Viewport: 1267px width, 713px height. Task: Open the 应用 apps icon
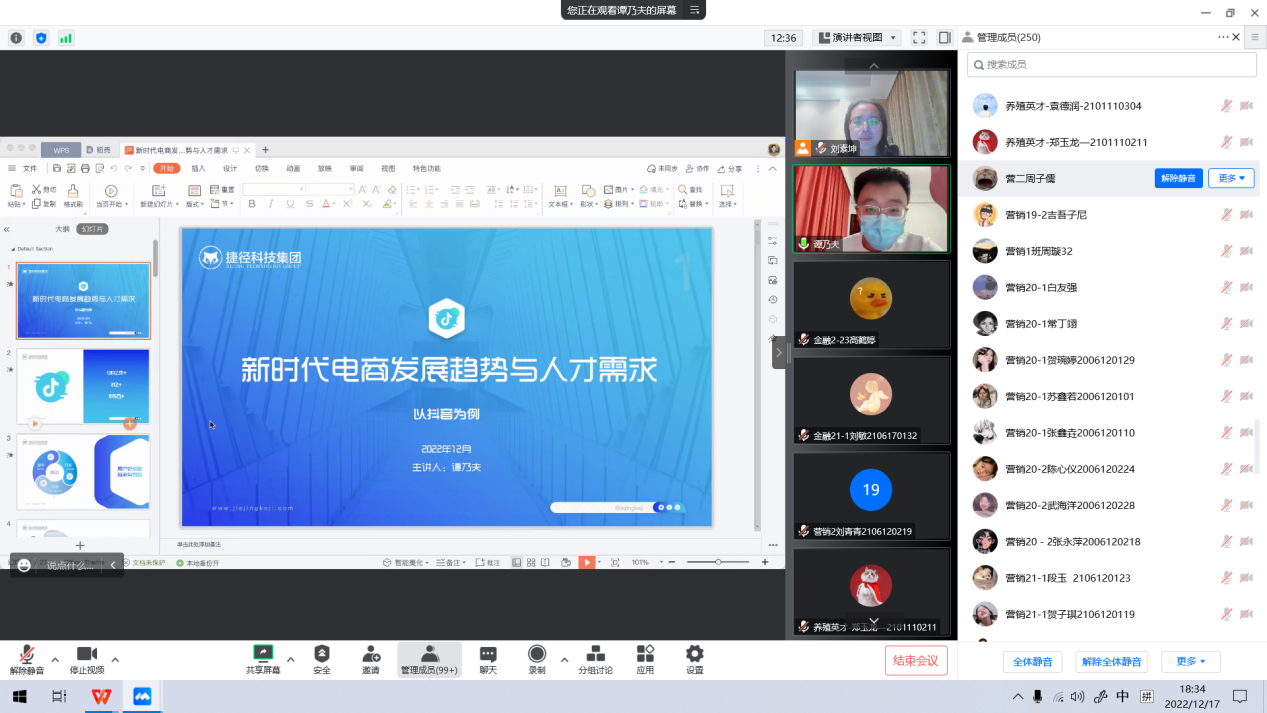645,654
